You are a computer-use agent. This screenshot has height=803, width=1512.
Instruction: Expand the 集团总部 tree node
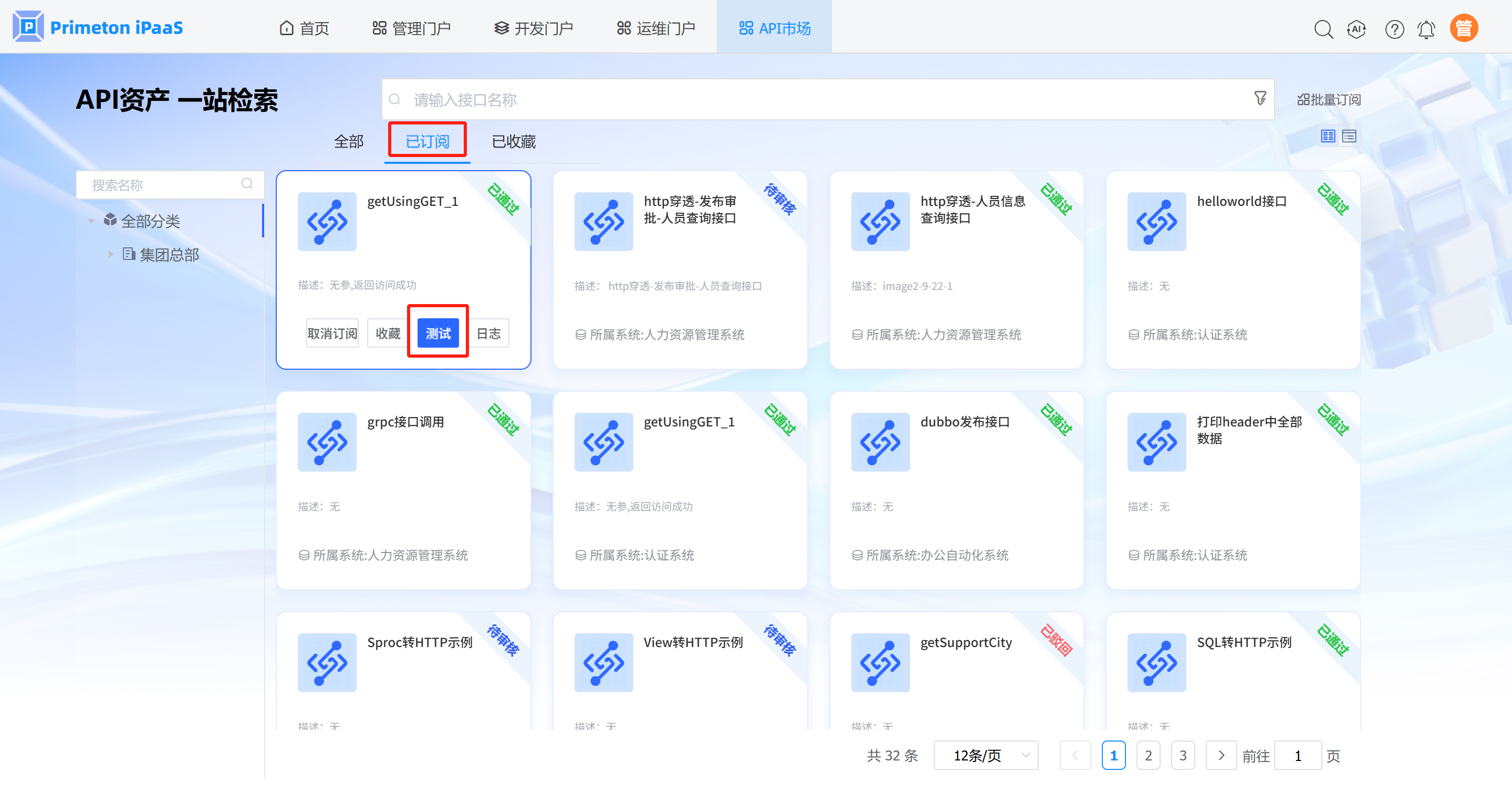click(110, 254)
